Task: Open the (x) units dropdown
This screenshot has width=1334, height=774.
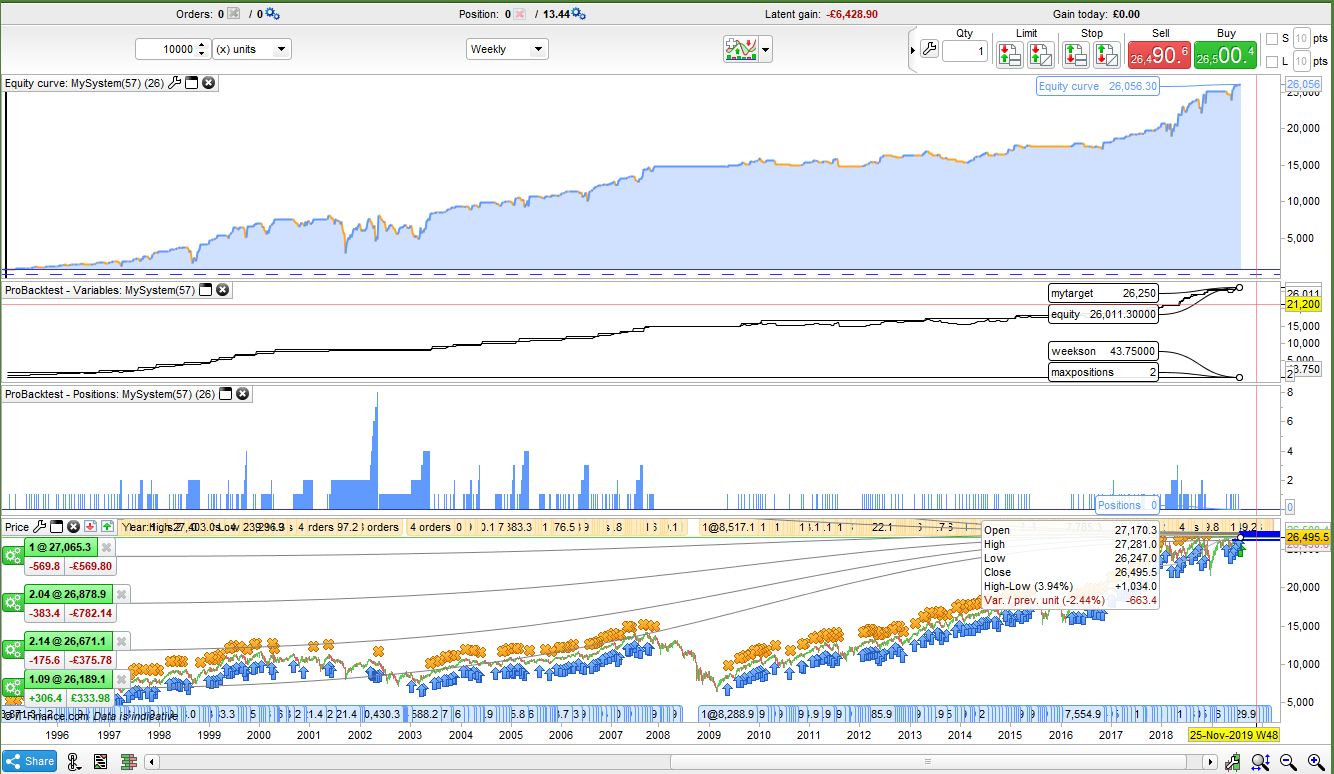Action: coord(252,49)
